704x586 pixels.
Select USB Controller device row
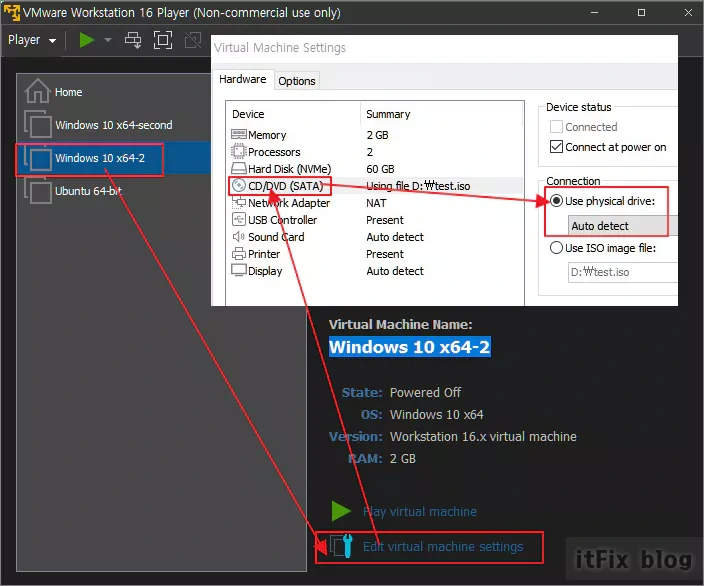coord(375,220)
